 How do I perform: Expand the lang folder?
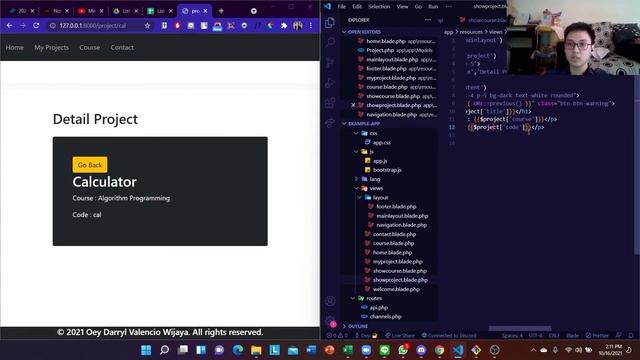point(356,179)
